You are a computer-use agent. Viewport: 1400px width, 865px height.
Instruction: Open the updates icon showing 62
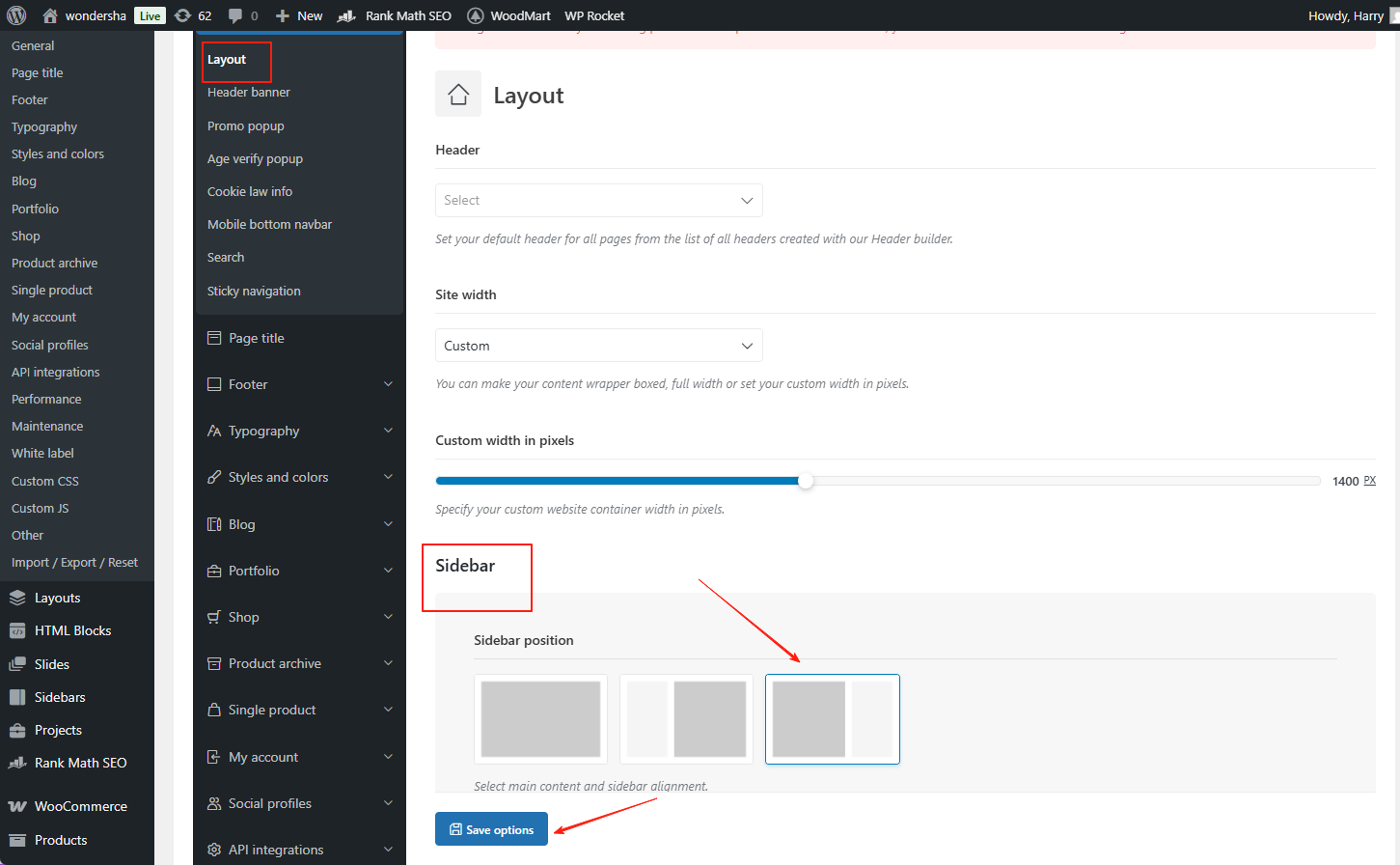click(183, 15)
